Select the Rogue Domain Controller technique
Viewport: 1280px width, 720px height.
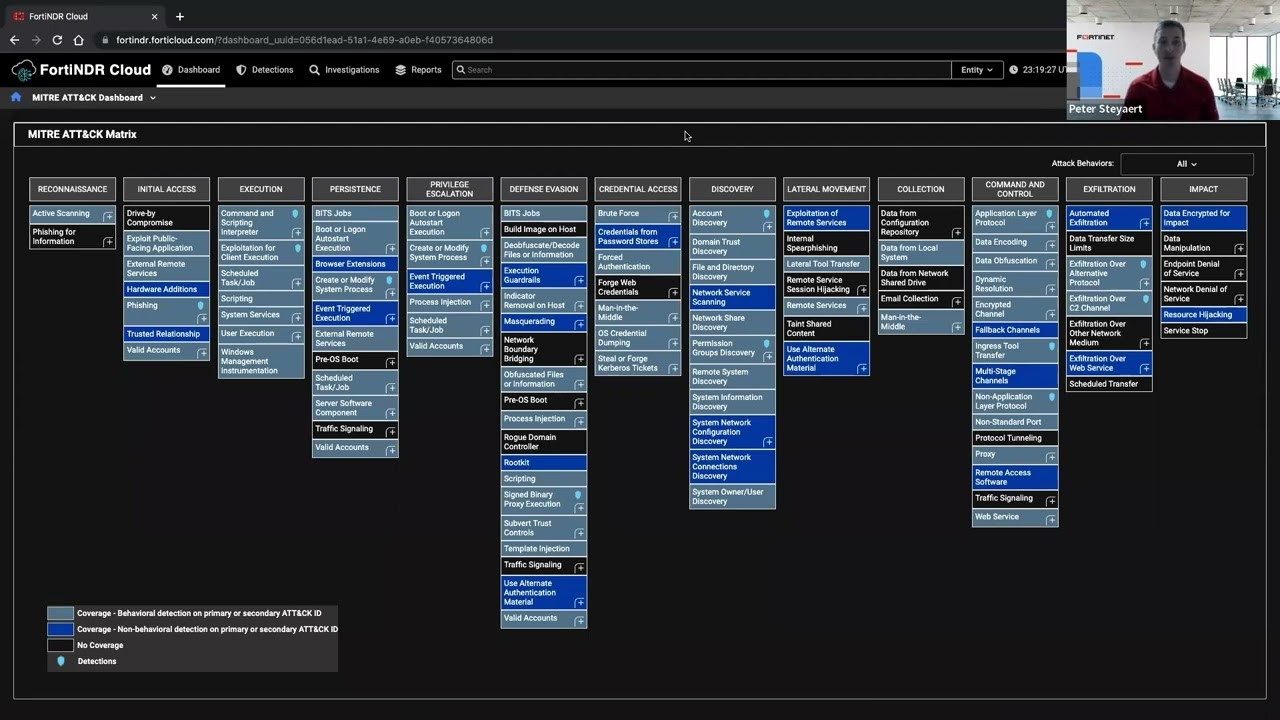coord(544,442)
